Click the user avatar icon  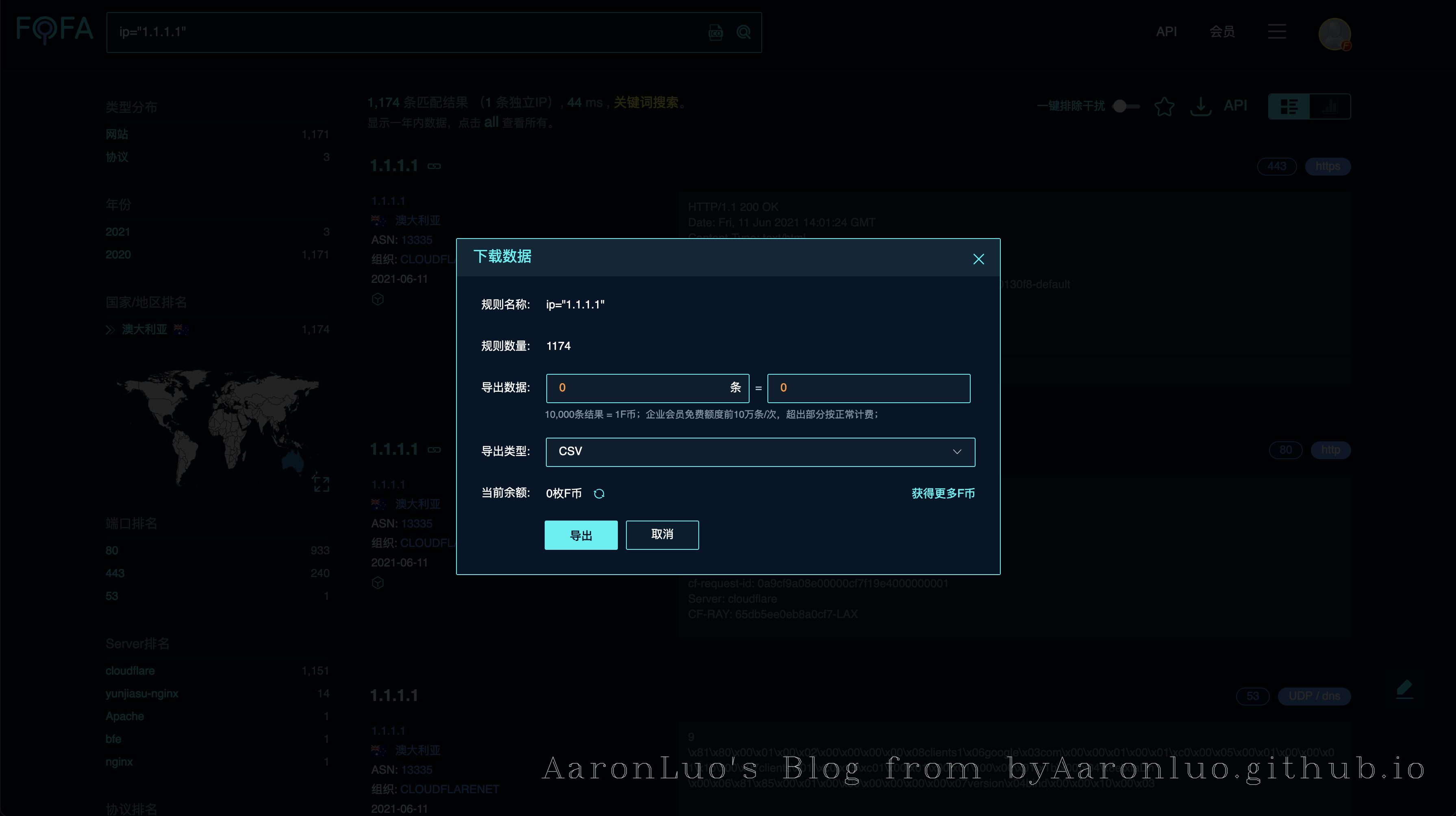[1334, 34]
